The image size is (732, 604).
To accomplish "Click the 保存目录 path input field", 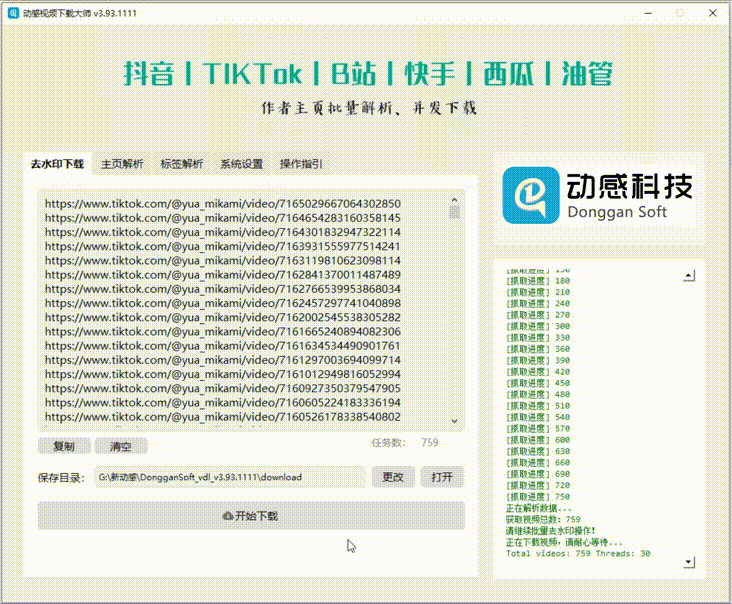I will (230, 477).
